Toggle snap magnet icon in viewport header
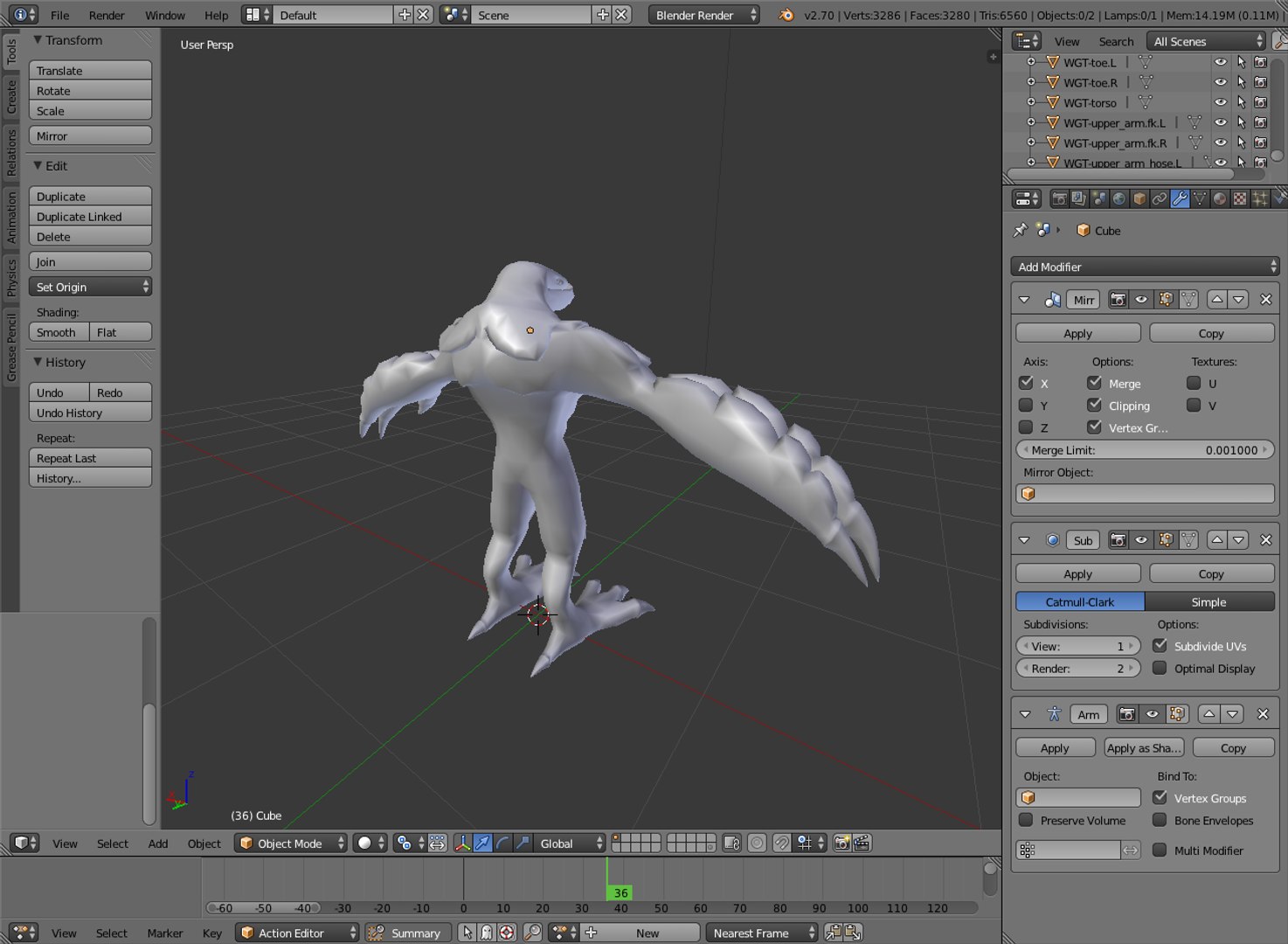This screenshot has height=944, width=1288. pos(782,843)
